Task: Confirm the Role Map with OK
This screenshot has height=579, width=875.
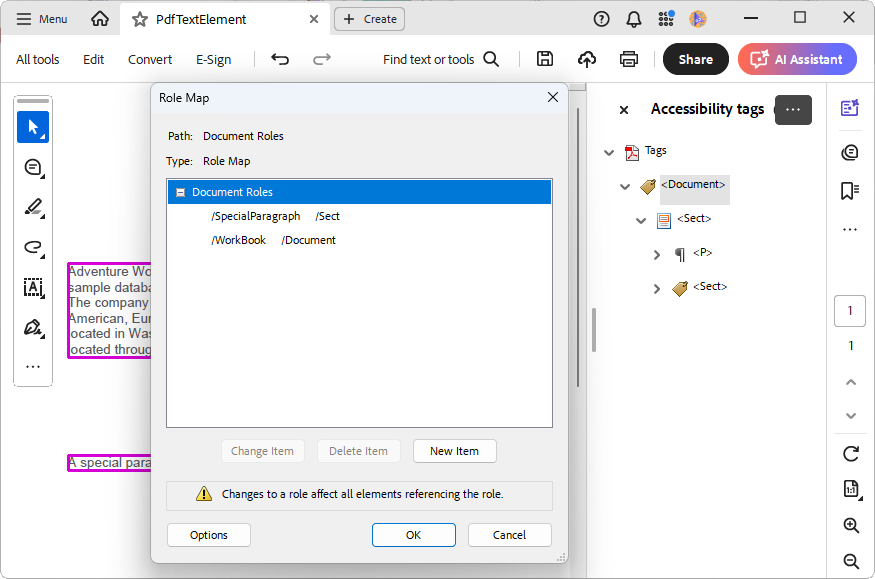Action: (414, 535)
